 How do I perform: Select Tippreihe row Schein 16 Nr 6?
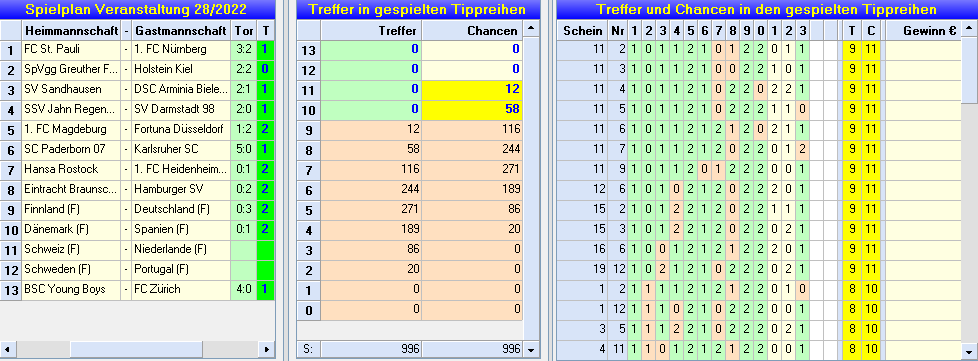(x=758, y=249)
